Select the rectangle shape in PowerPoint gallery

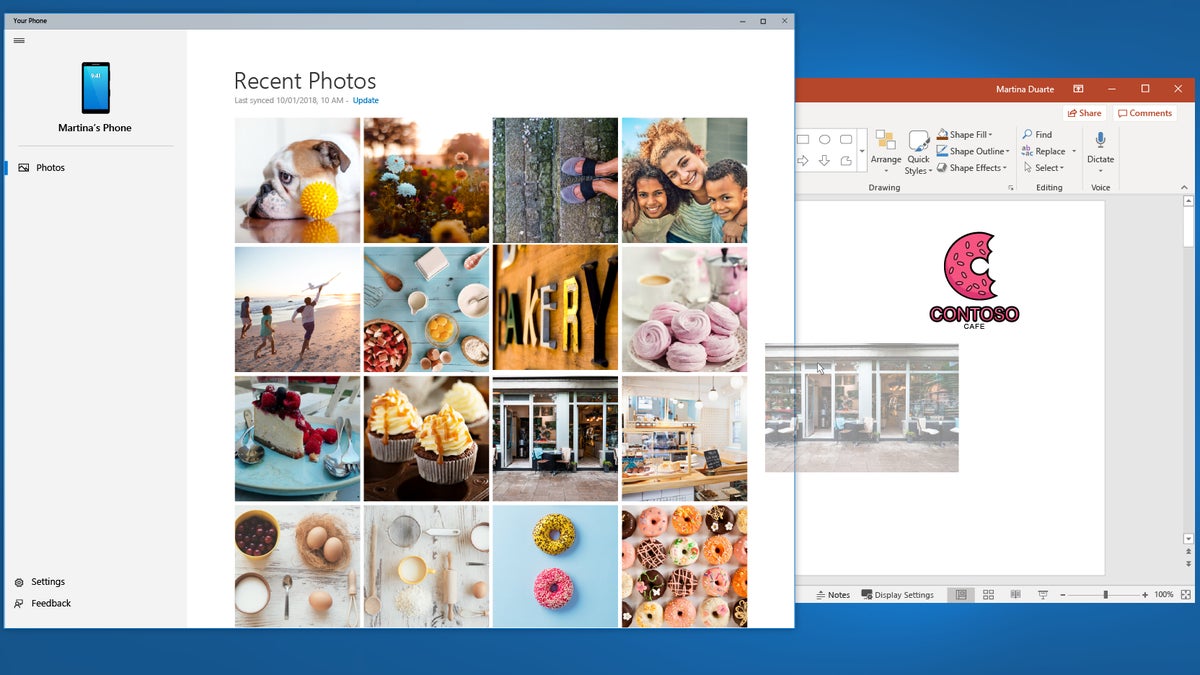coord(803,140)
